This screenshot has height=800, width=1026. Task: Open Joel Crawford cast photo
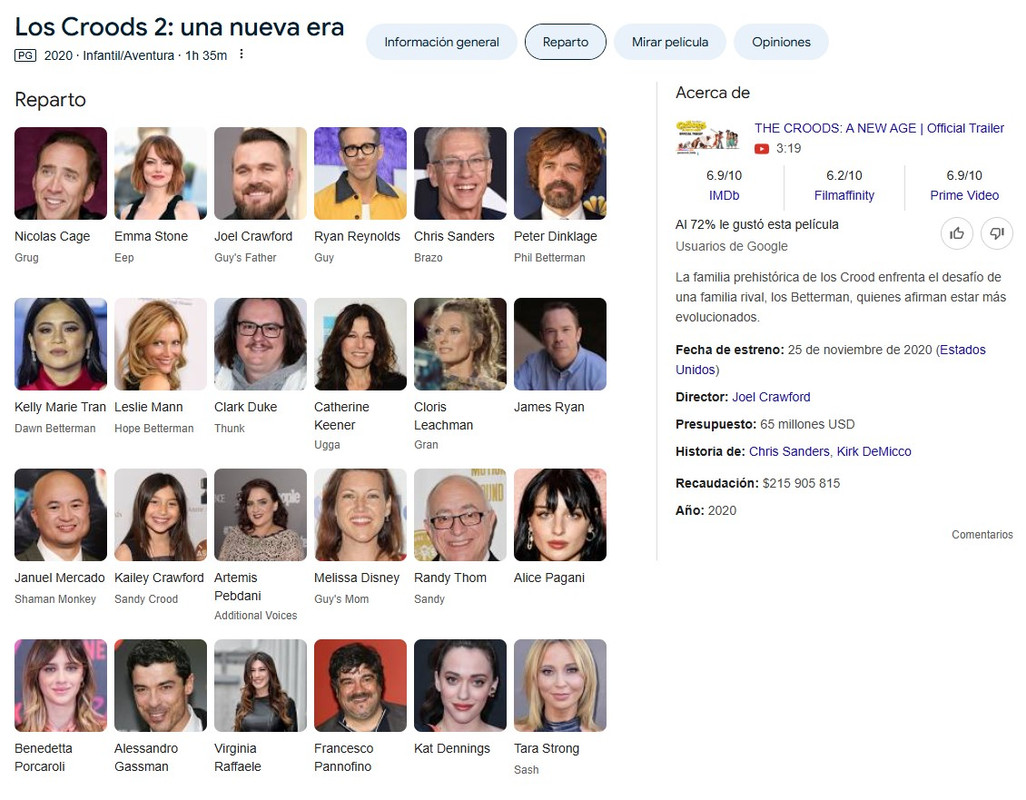click(260, 173)
